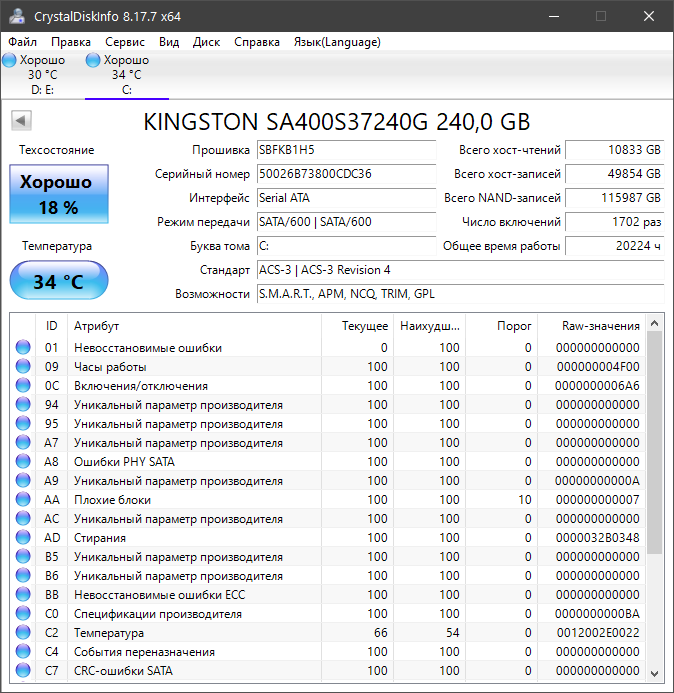Image resolution: width=674 pixels, height=693 pixels.
Task: Click the Хорошо 18 % health status button
Action: tap(57, 194)
